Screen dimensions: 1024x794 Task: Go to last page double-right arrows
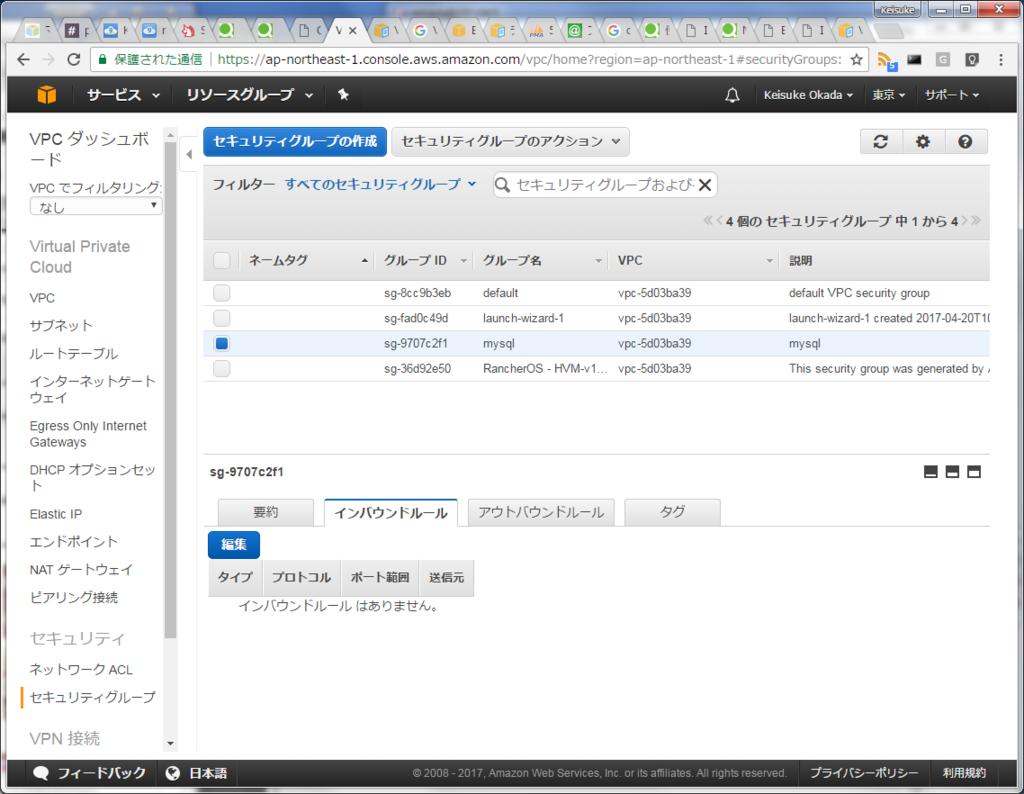click(x=976, y=221)
